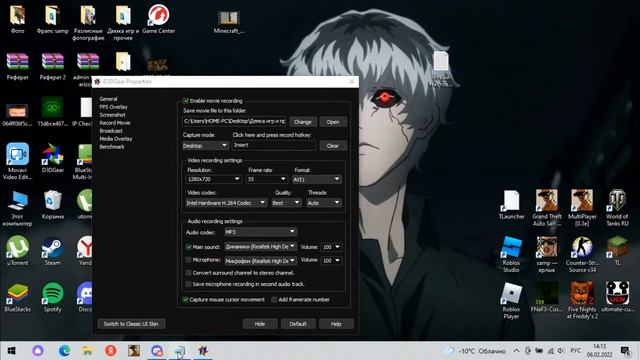640x360 pixels.
Task: Open notification center in system tray
Action: pyautogui.click(x=625, y=351)
